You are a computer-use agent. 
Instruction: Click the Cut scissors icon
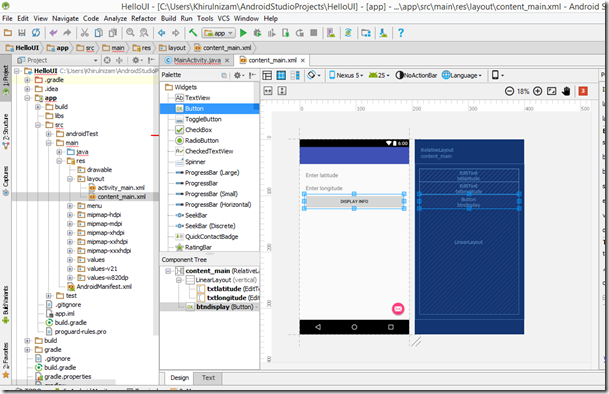pos(84,33)
